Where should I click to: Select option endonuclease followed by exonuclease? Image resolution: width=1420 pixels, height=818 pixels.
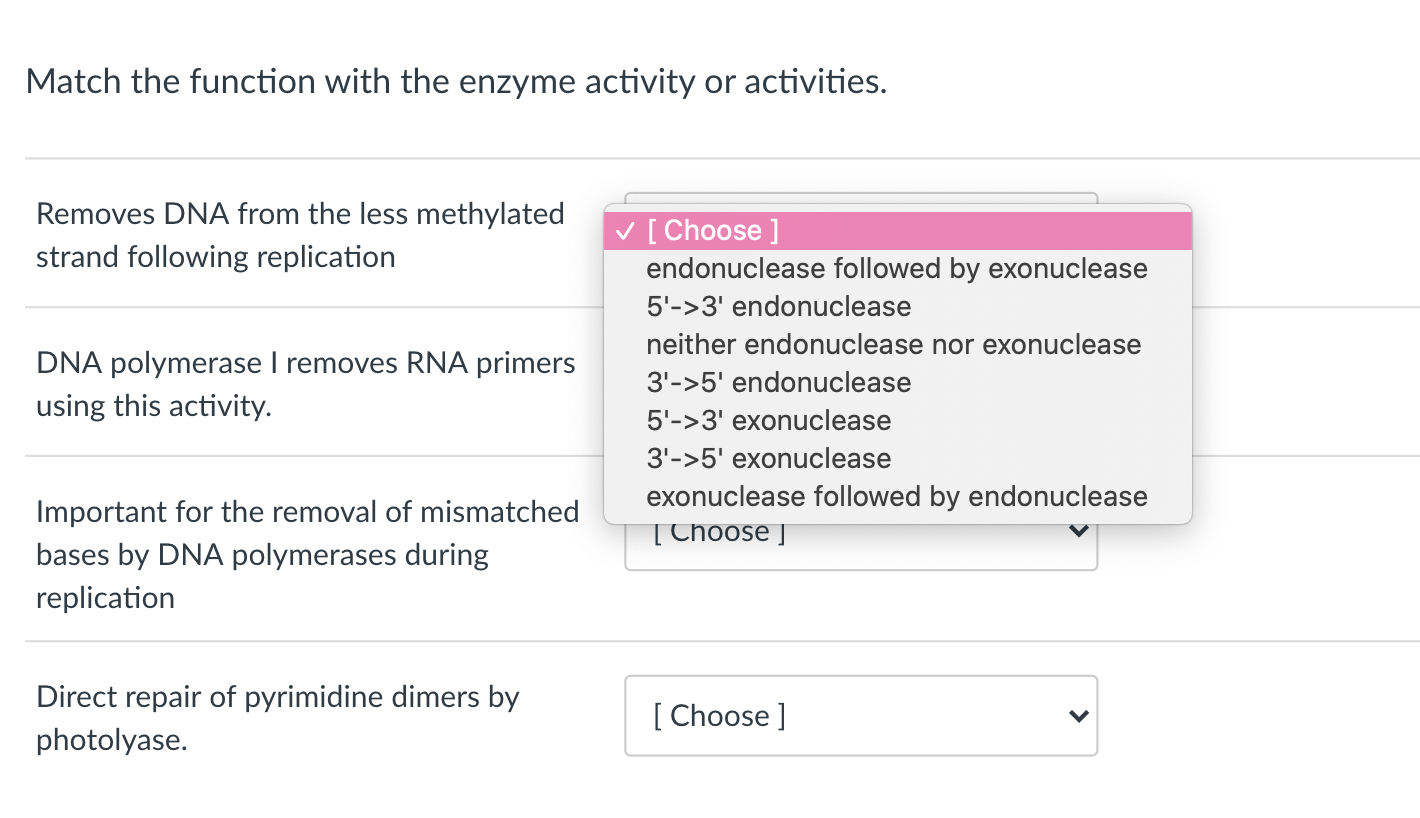pos(897,268)
